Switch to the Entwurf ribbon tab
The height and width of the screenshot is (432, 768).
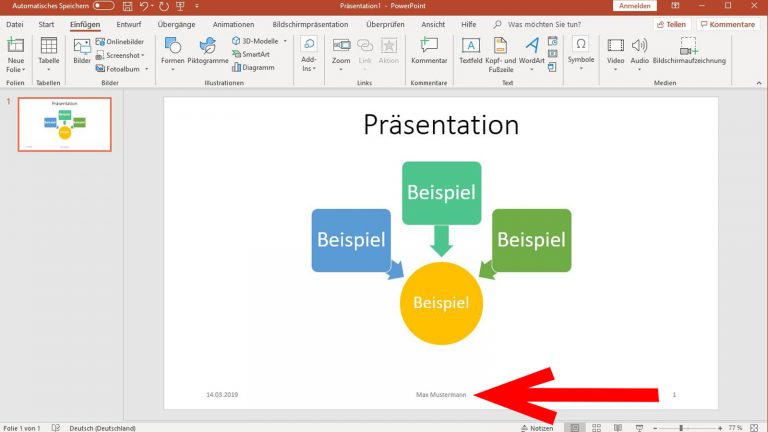click(x=129, y=23)
